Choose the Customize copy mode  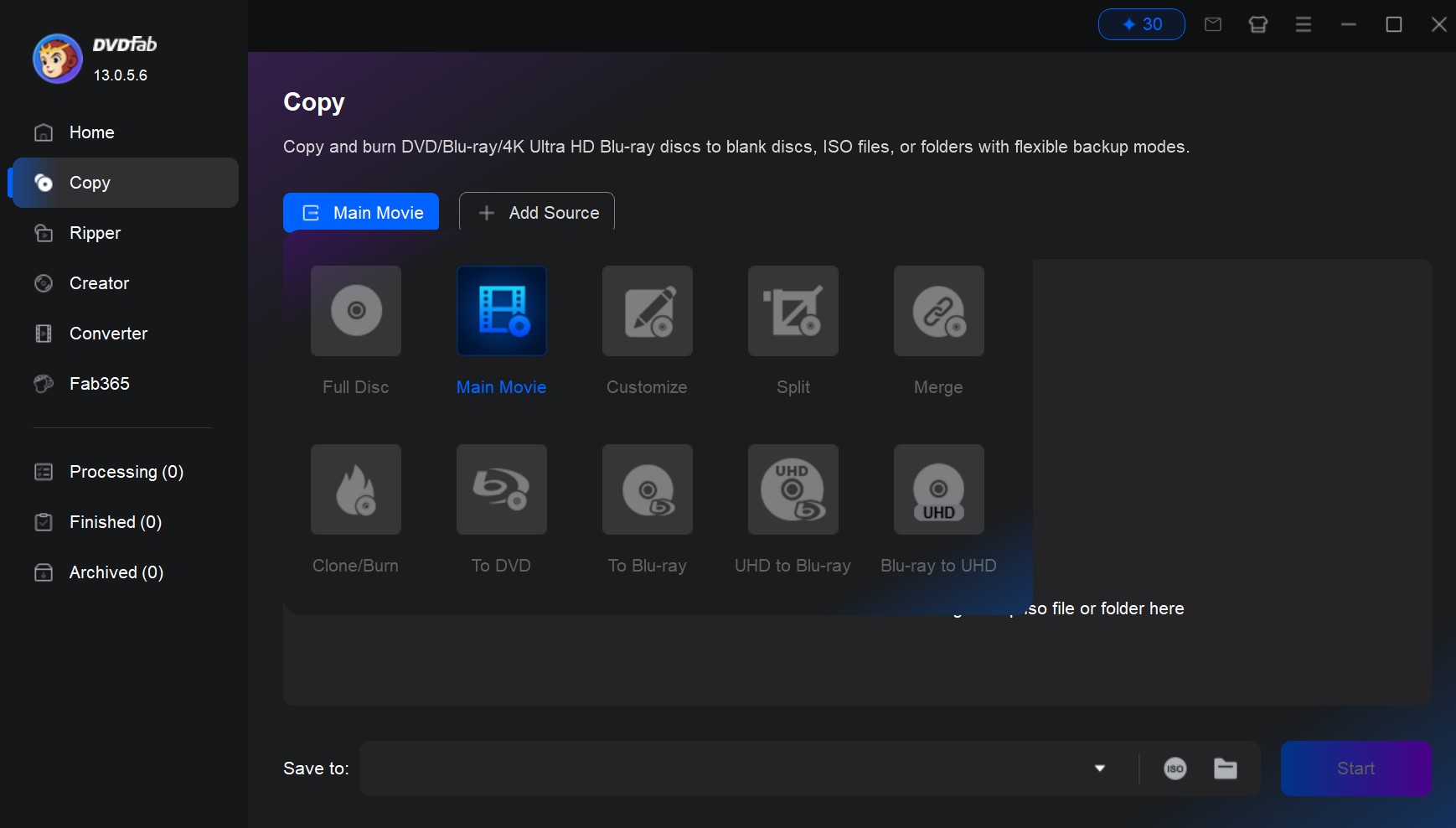pyautogui.click(x=647, y=330)
